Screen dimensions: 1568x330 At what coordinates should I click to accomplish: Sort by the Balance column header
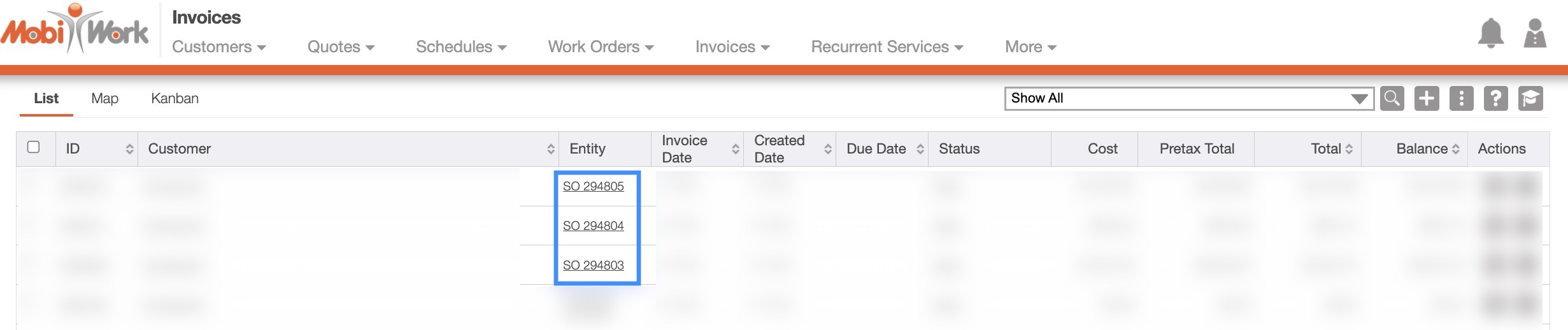point(1427,149)
